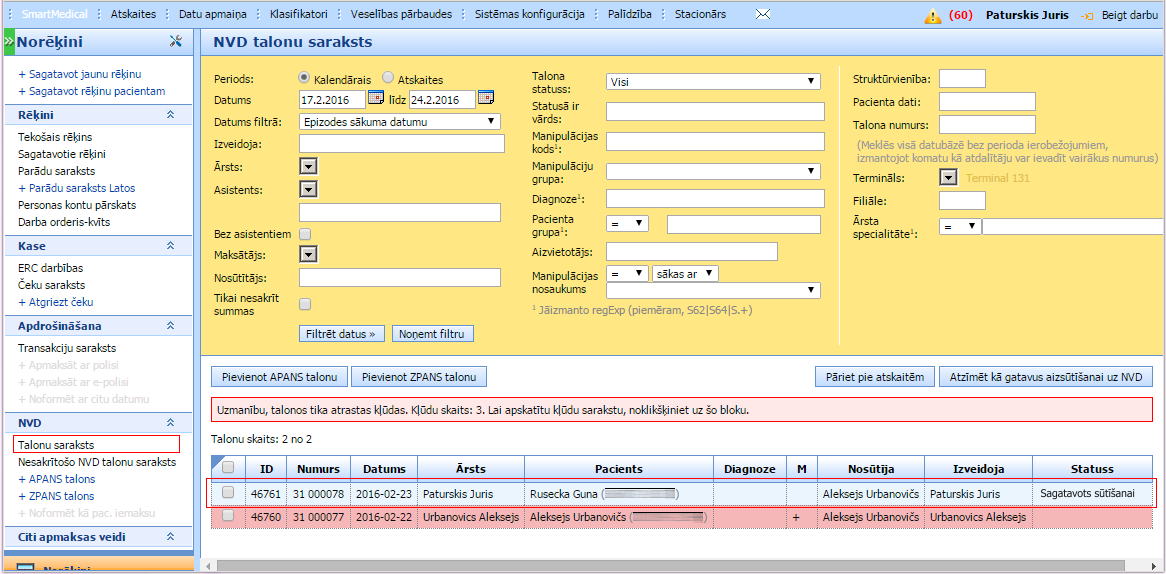
Task: Open calendar picker for end date
Action: (486, 98)
